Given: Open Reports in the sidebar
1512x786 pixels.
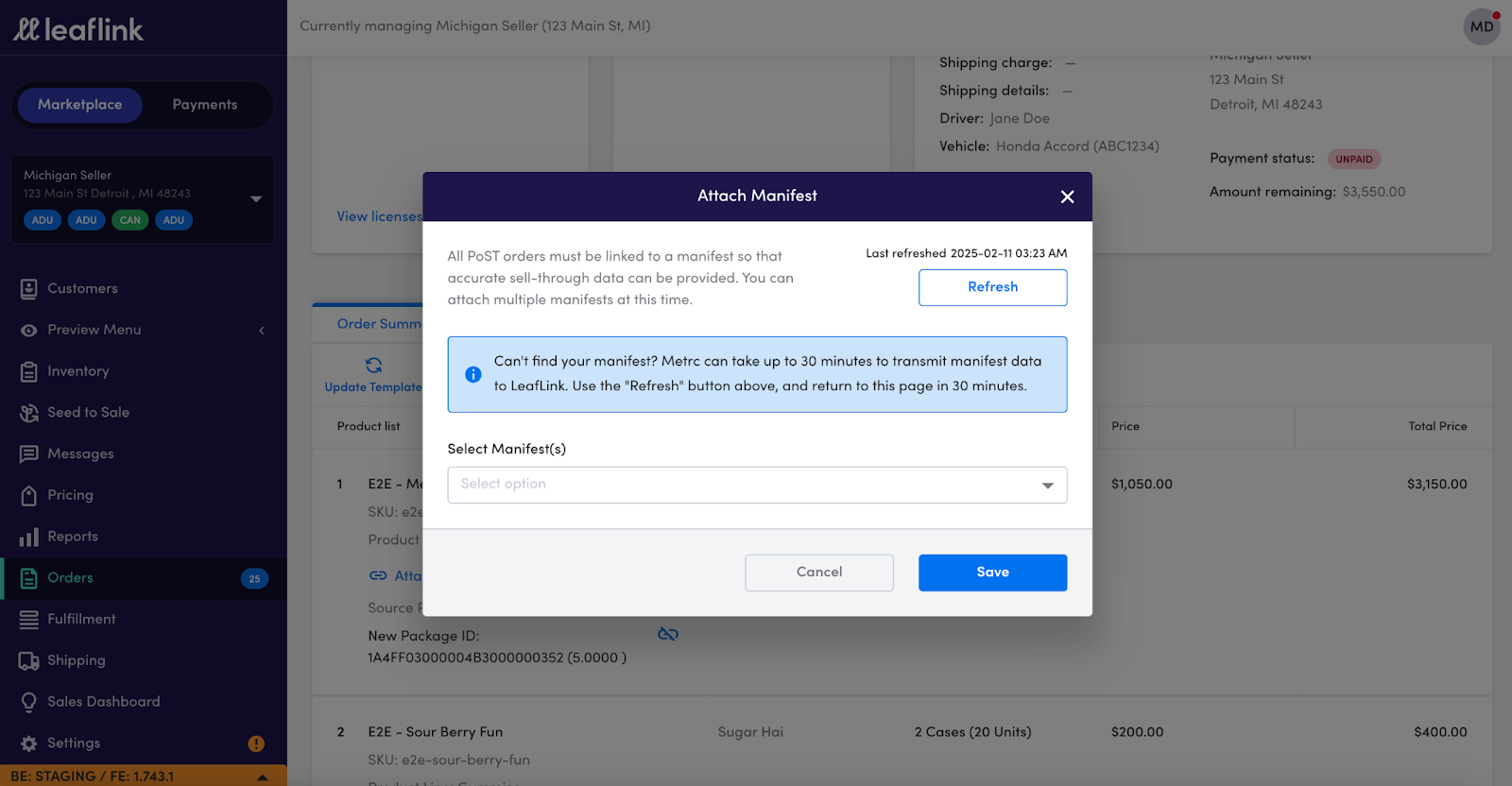Looking at the screenshot, I should 73,537.
